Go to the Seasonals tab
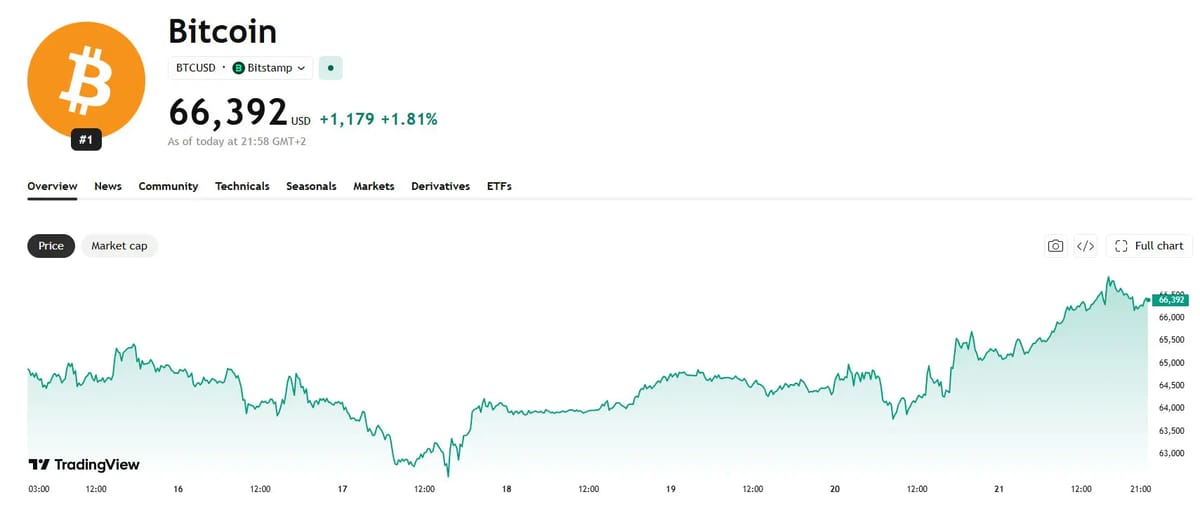1200x506 pixels. tap(311, 186)
